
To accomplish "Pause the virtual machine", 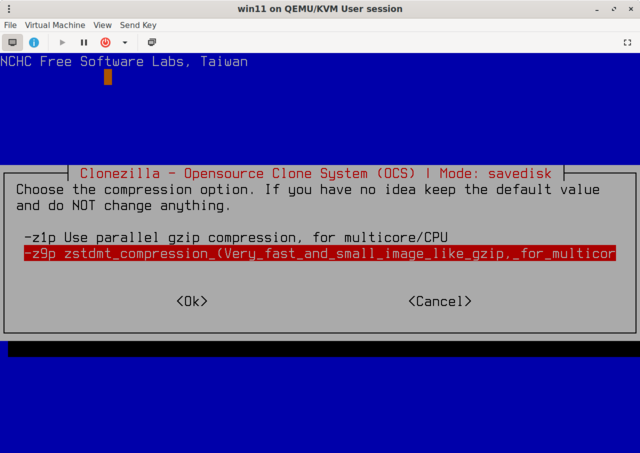I will coord(84,42).
